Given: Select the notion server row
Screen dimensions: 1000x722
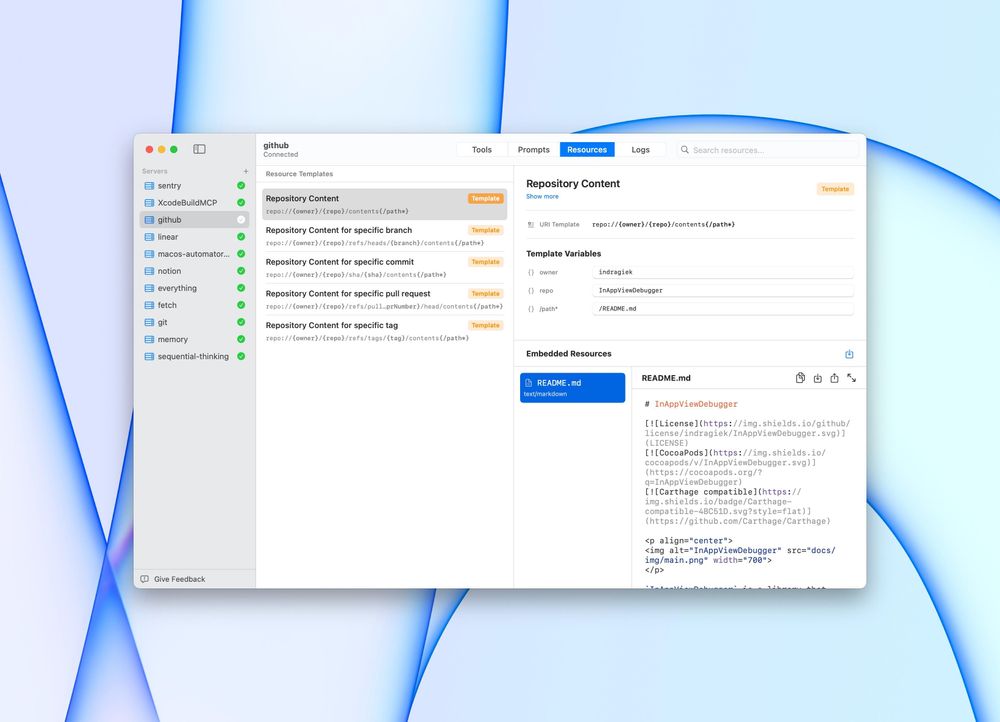Looking at the screenshot, I should [194, 271].
